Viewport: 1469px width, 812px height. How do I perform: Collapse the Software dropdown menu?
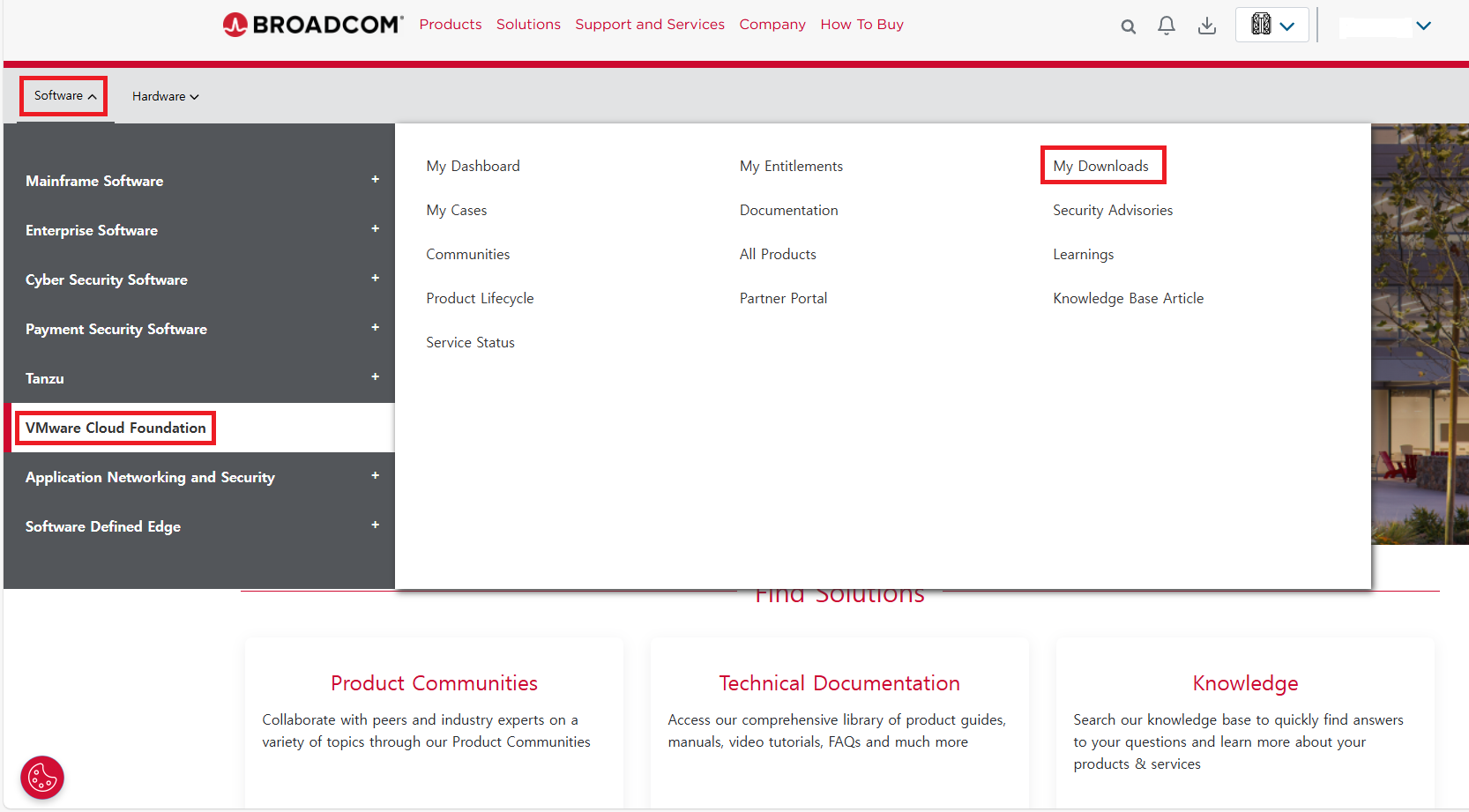64,95
